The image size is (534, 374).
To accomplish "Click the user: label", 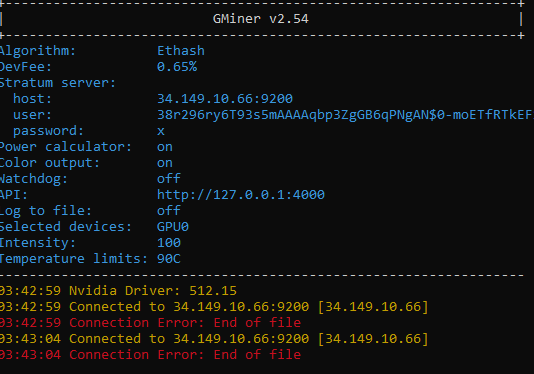I will (32, 115).
